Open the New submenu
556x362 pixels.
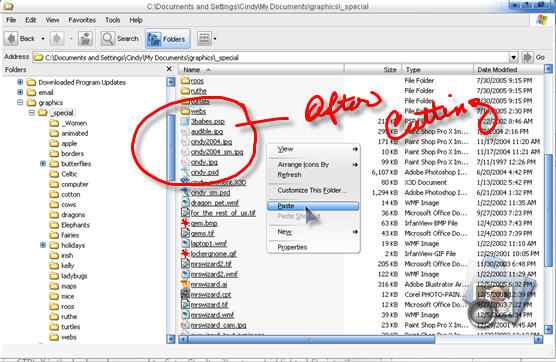(x=313, y=232)
